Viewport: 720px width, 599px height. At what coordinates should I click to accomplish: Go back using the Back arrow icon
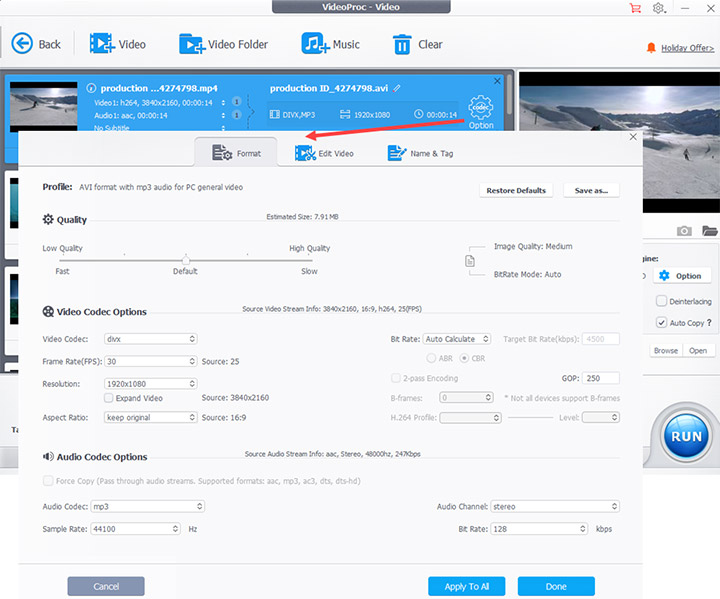tap(22, 44)
